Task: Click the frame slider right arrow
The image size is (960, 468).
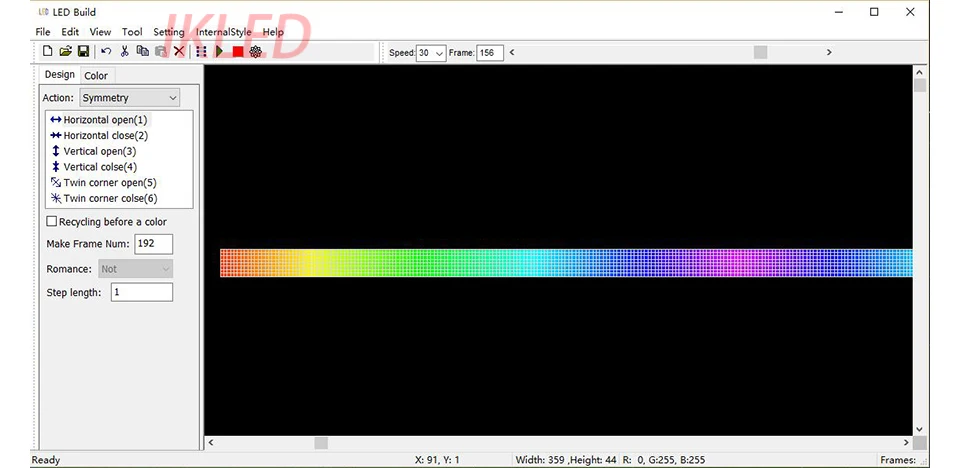Action: 829,53
